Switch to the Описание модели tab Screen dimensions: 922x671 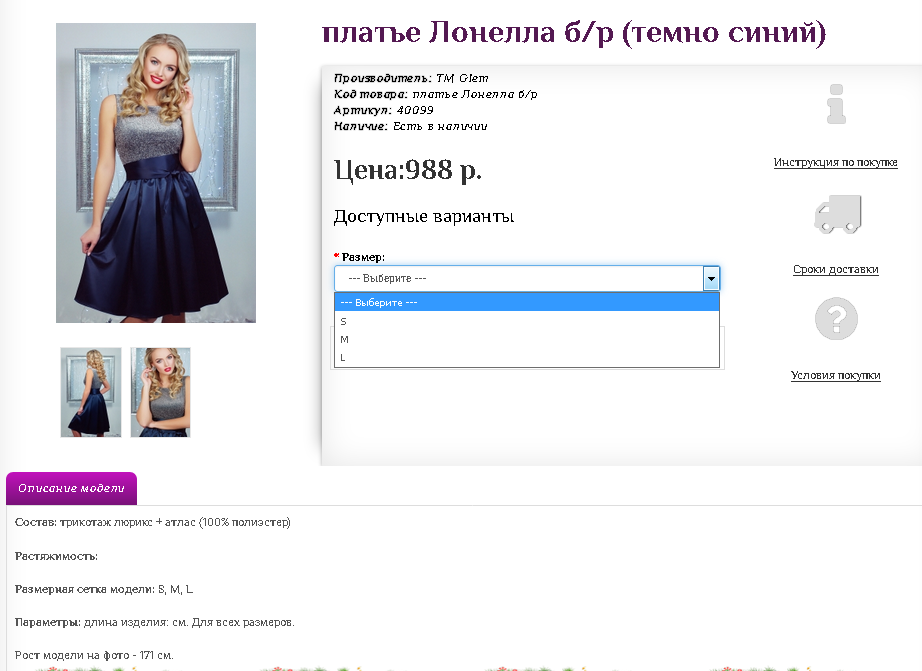pyautogui.click(x=71, y=488)
